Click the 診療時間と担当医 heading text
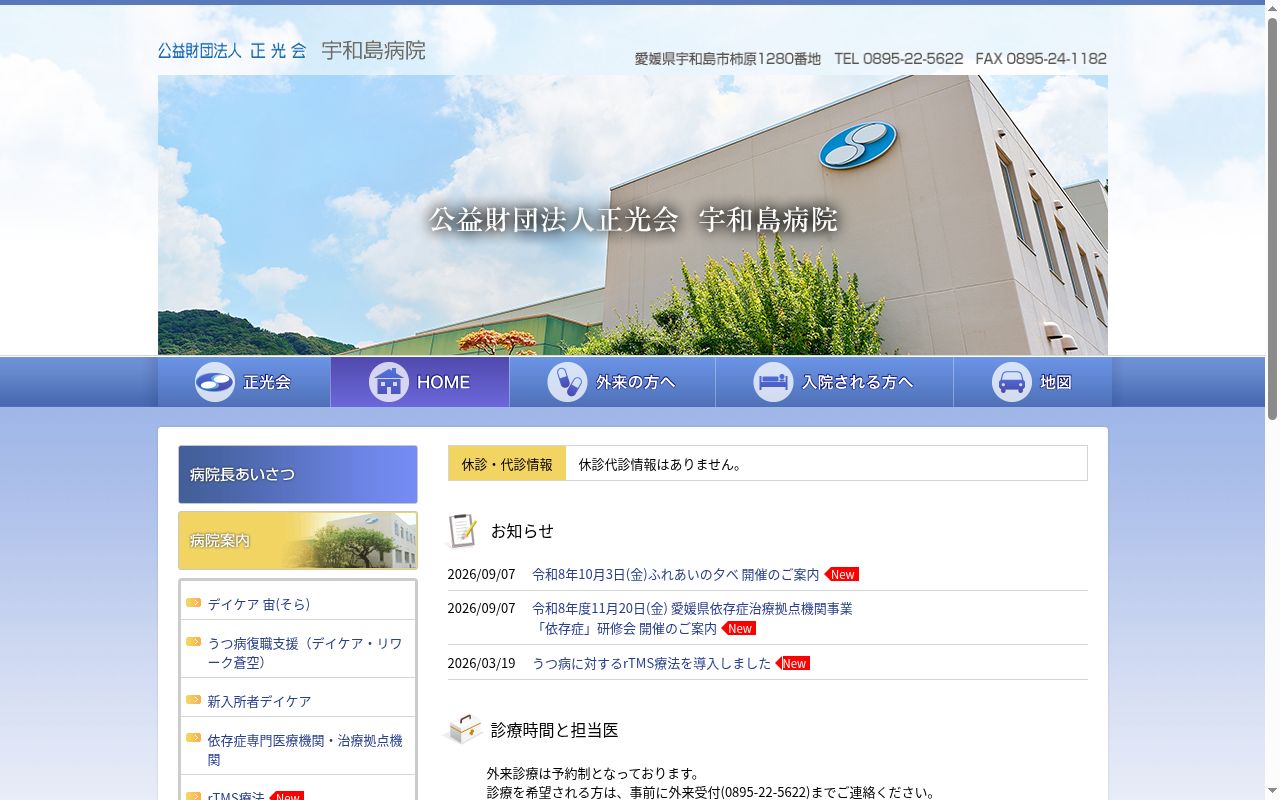This screenshot has width=1280, height=800. click(554, 730)
